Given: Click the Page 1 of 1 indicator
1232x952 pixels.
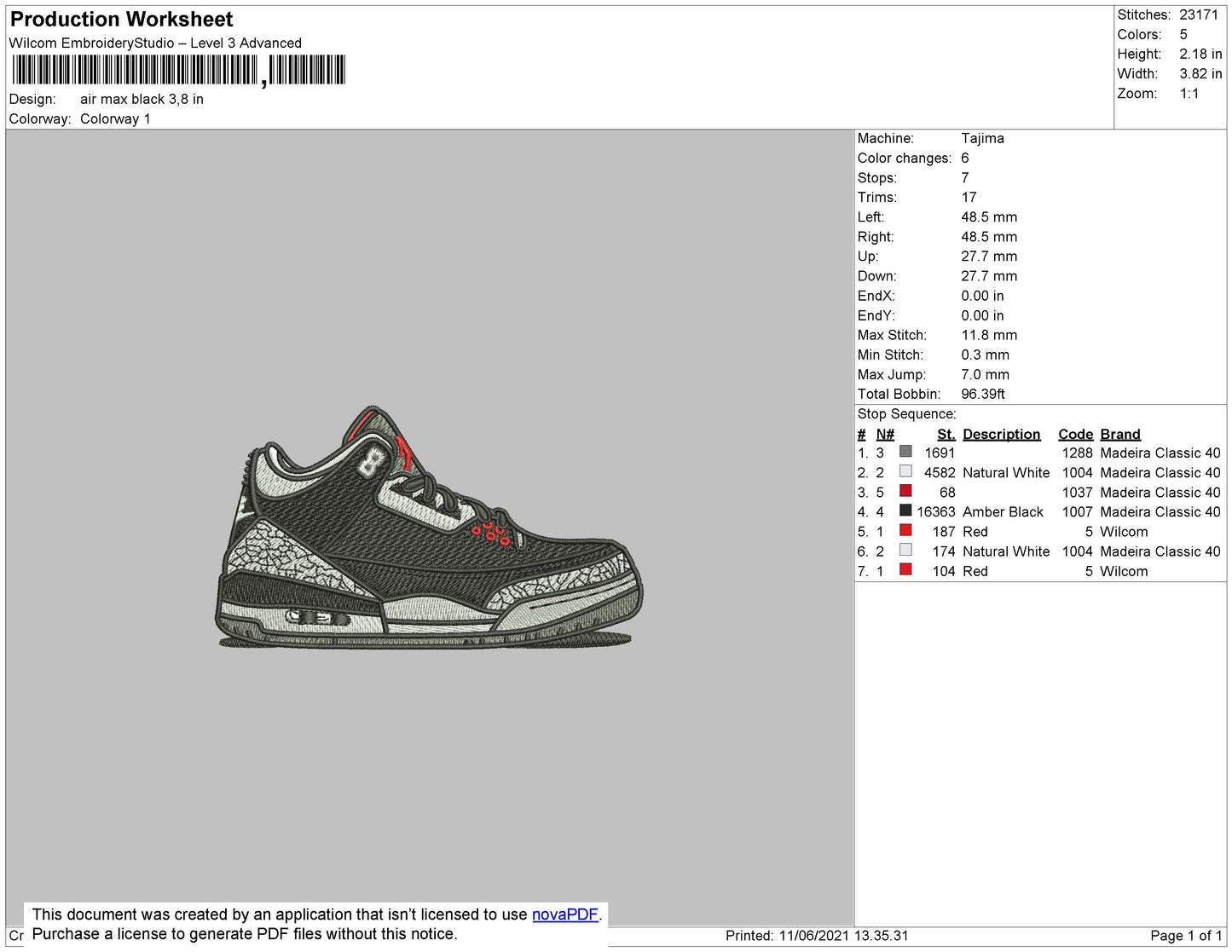Looking at the screenshot, I should click(x=1185, y=936).
